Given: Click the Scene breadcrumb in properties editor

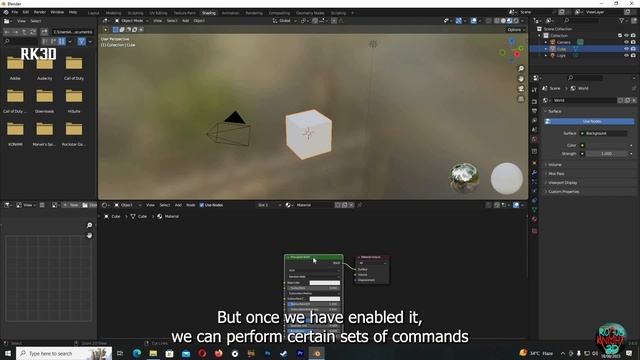Looking at the screenshot, I should [x=555, y=88].
